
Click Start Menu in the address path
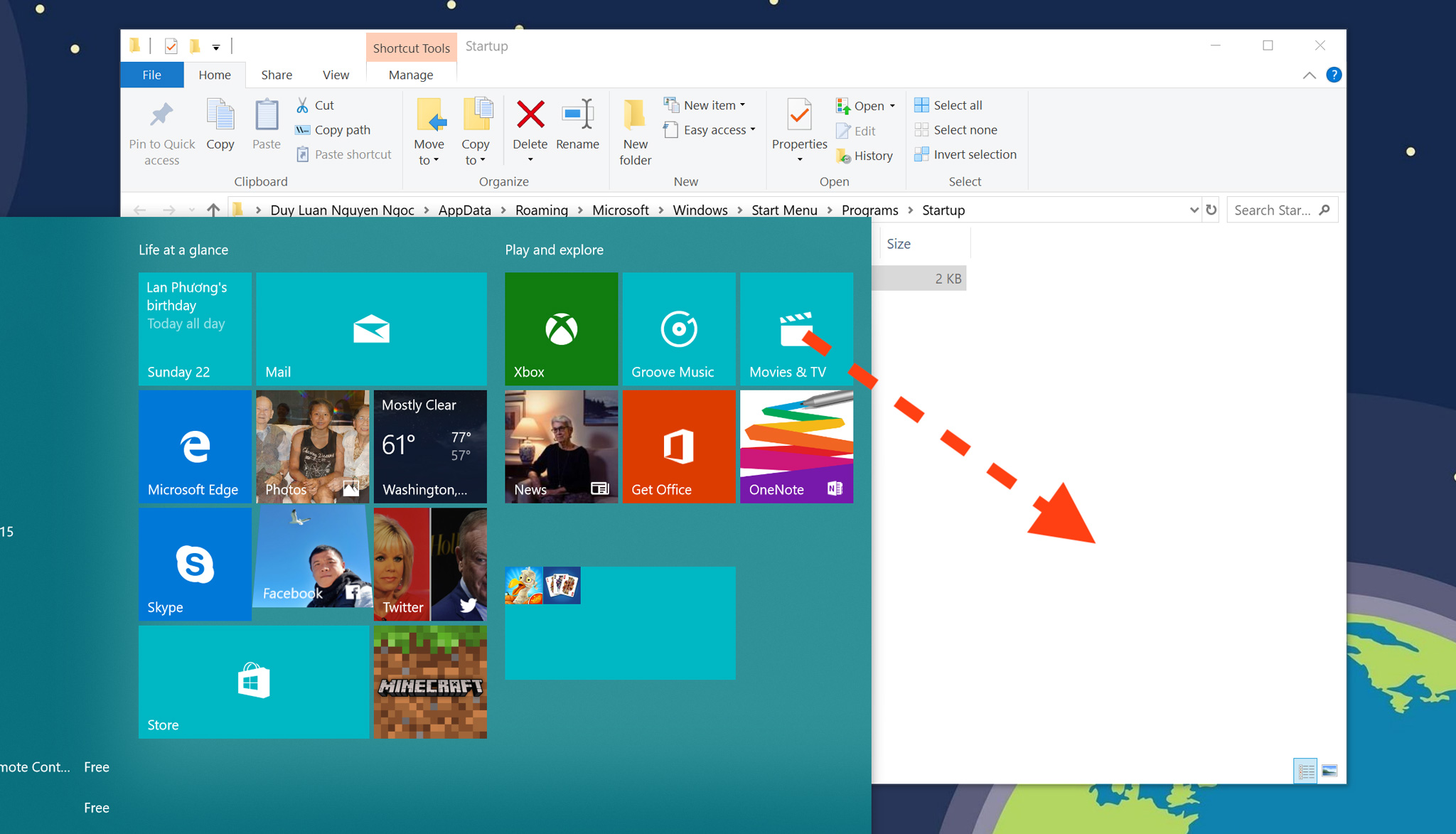click(784, 210)
